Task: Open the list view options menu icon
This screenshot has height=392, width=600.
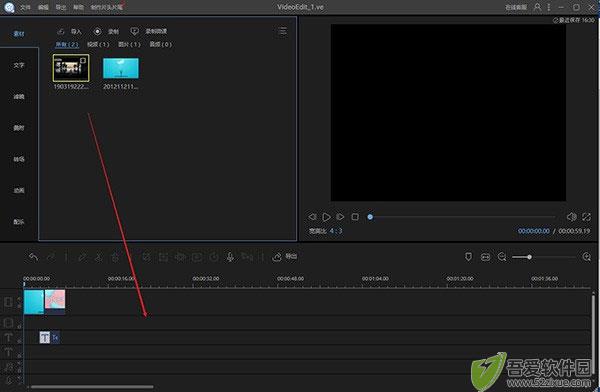Action: point(282,31)
